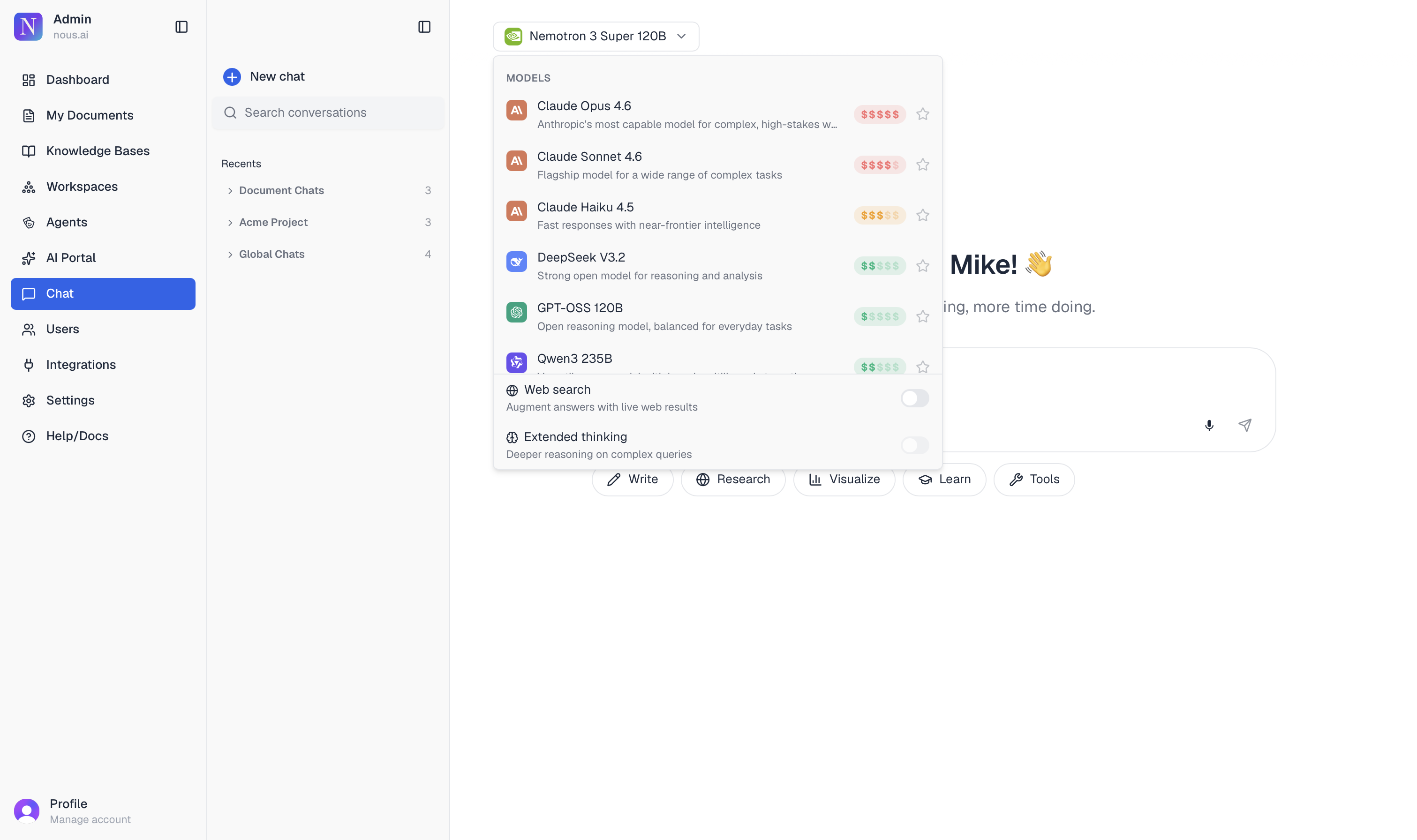
Task: Click the blue plus New chat icon
Action: pos(232,76)
